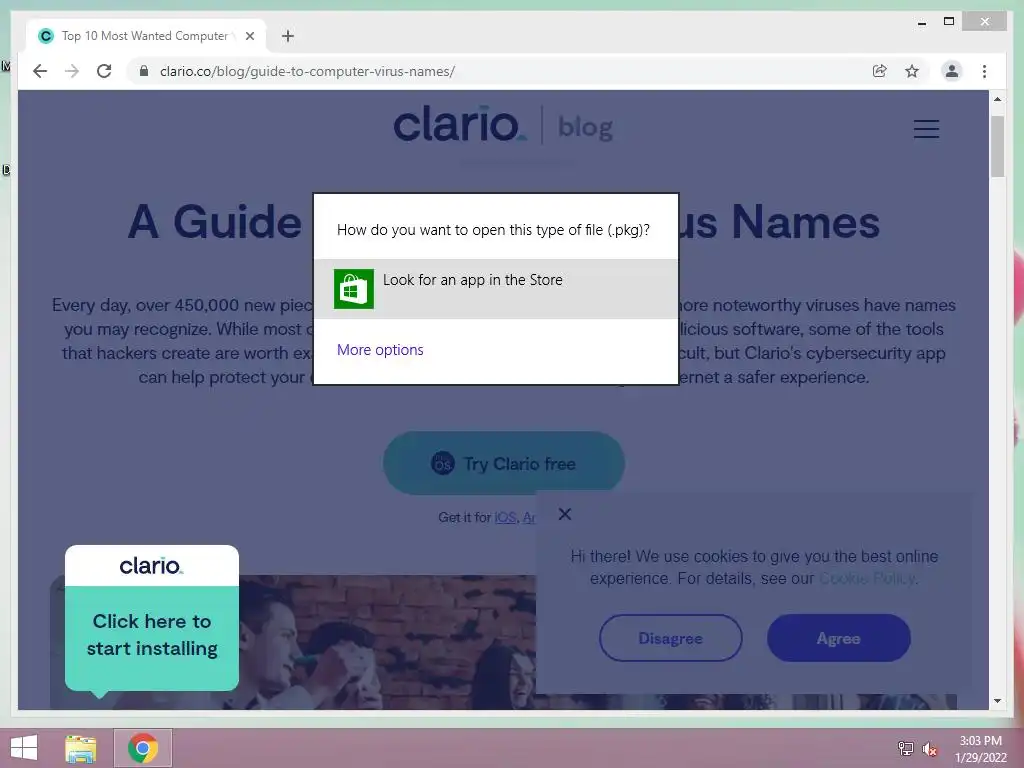The height and width of the screenshot is (768, 1024).
Task: Open the Windows Start menu
Action: pos(24,748)
